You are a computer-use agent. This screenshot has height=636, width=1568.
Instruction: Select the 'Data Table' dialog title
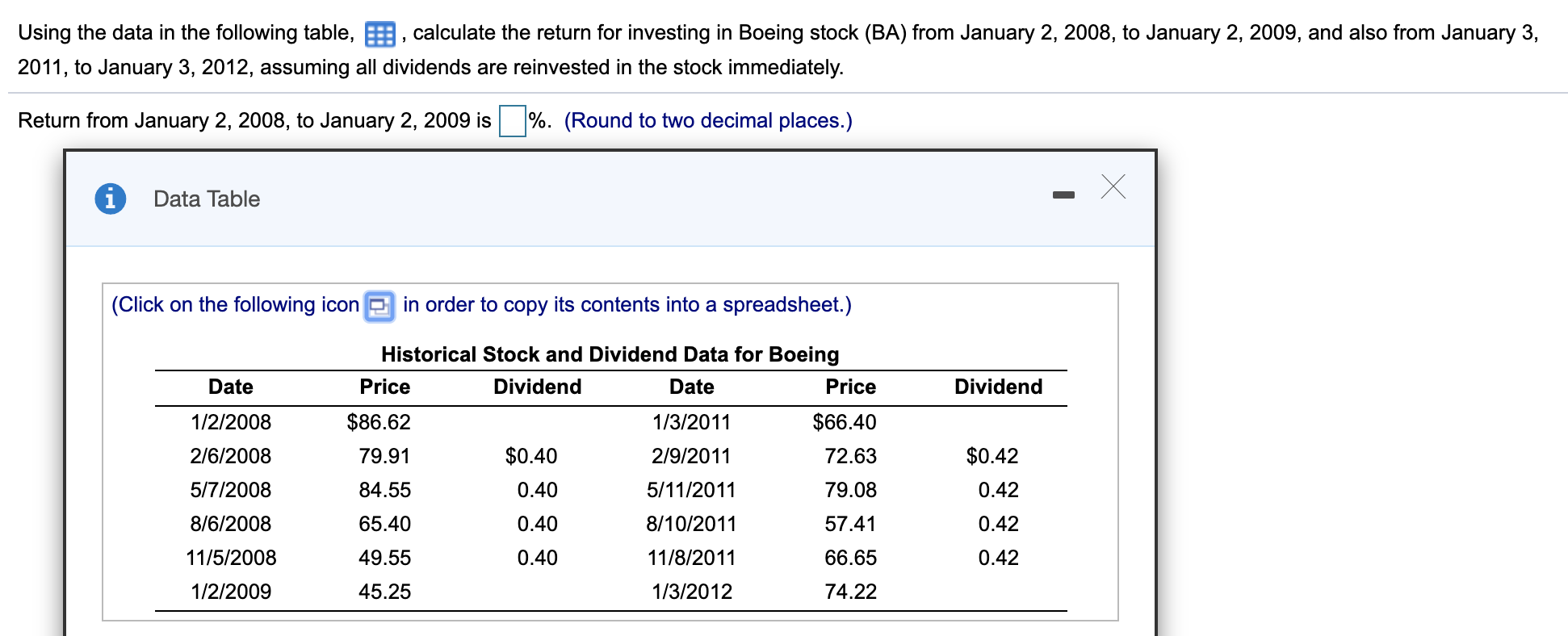(x=207, y=199)
